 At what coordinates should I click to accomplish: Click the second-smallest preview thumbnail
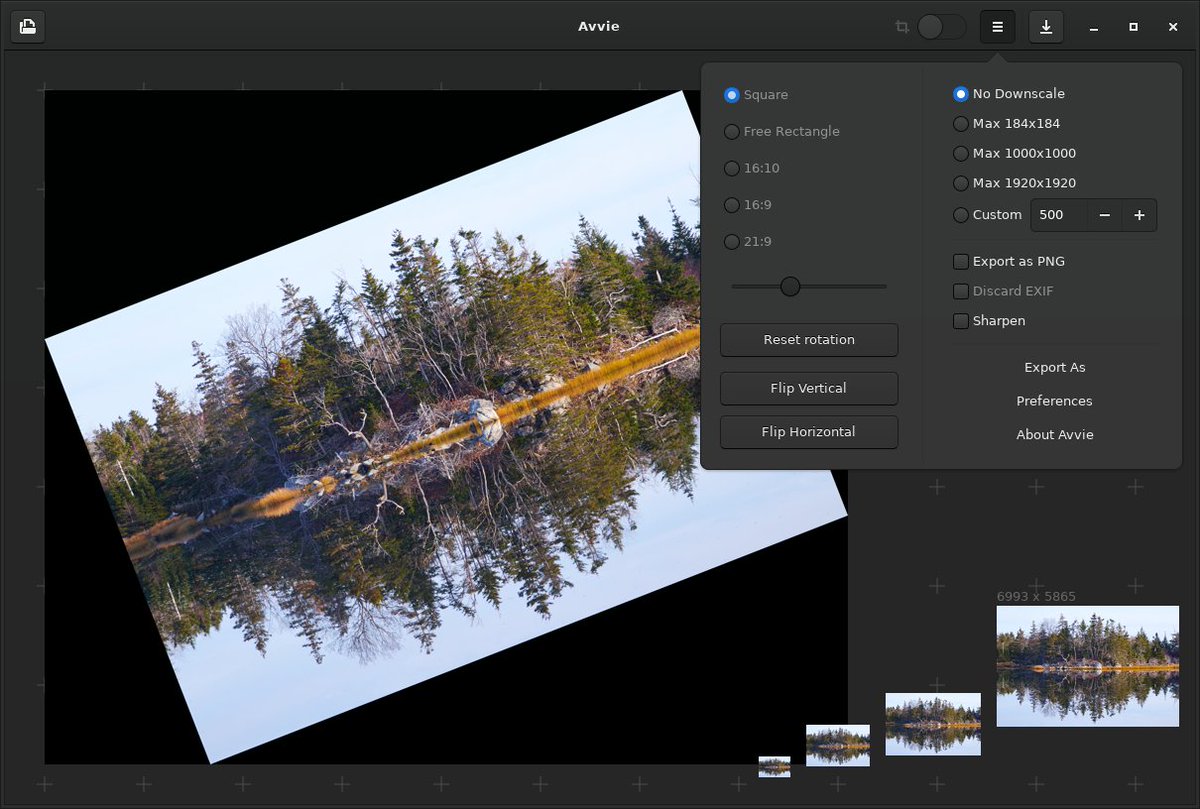pos(838,746)
